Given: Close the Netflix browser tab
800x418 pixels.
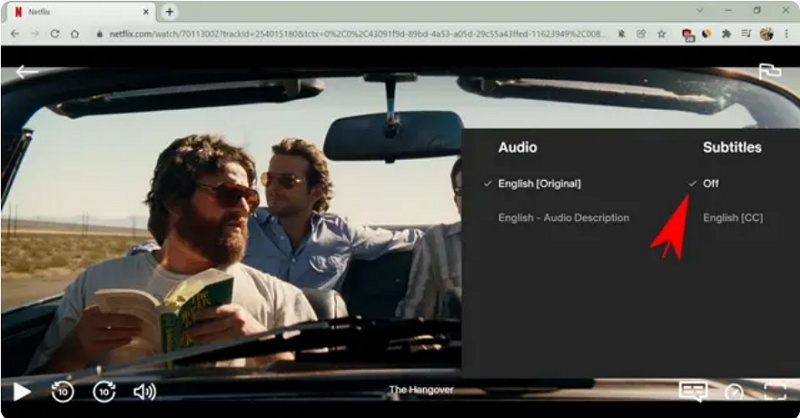Looking at the screenshot, I should click(146, 12).
